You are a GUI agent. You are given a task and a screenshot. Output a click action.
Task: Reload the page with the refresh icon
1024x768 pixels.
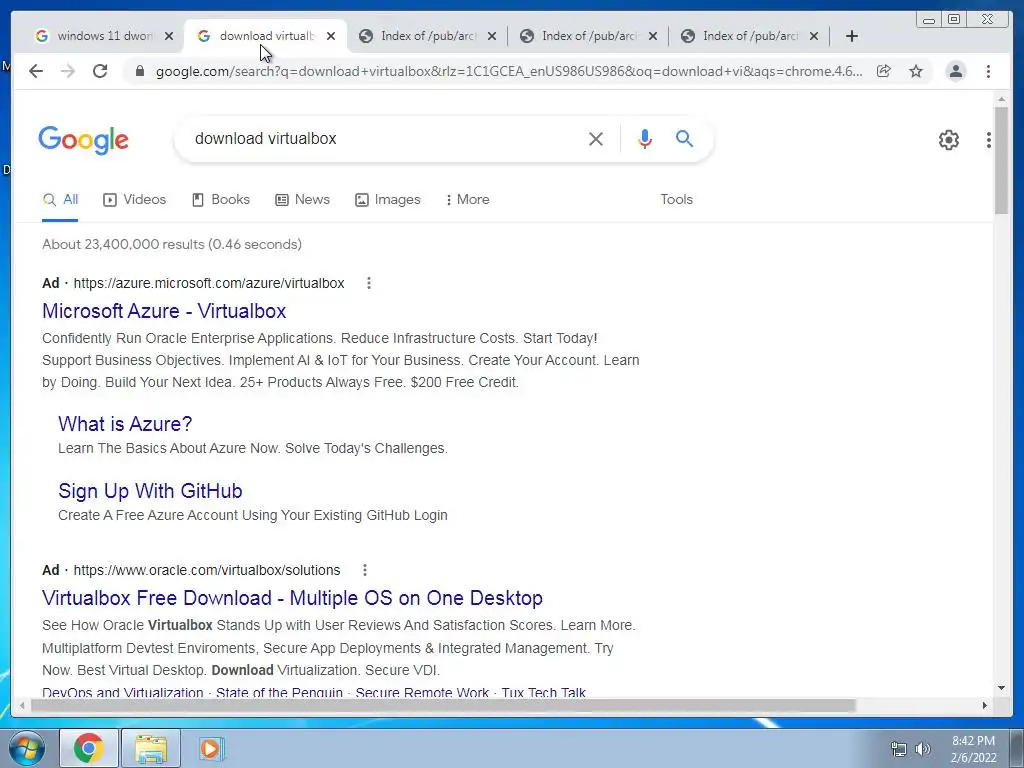(100, 71)
